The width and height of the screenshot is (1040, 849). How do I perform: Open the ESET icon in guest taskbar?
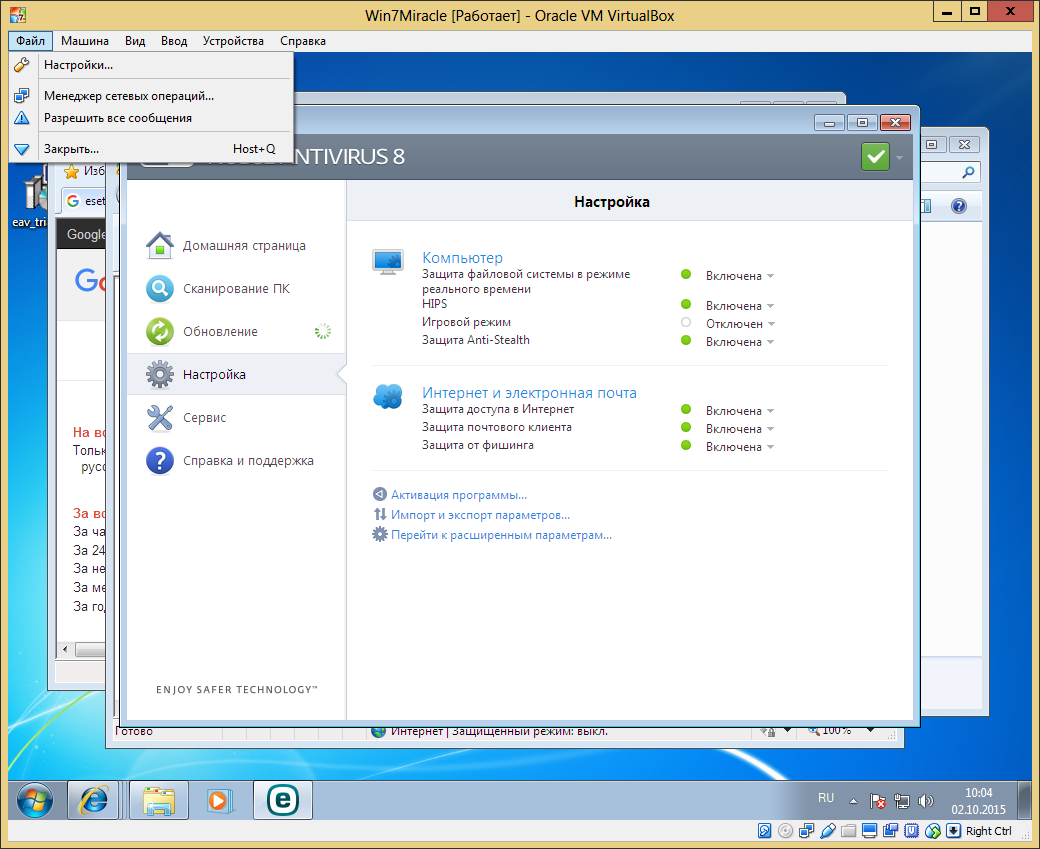click(283, 800)
